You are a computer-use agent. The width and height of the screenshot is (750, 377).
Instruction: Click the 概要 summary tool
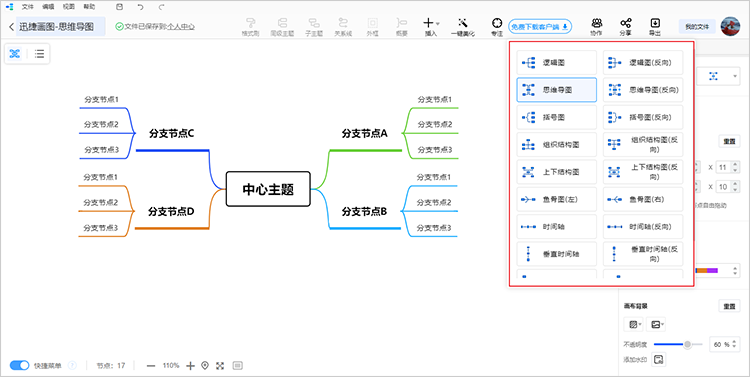pyautogui.click(x=401, y=27)
